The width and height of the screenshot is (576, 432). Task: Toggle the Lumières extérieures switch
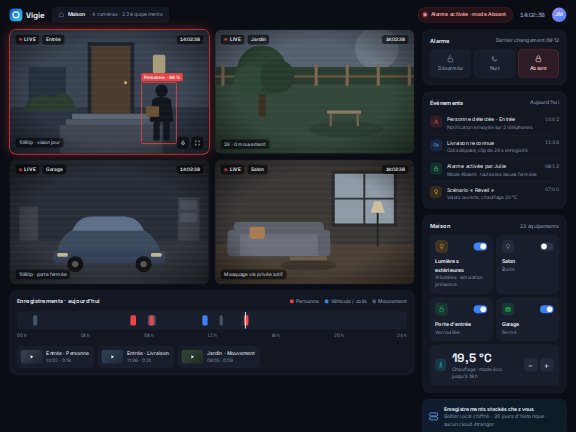point(480,246)
